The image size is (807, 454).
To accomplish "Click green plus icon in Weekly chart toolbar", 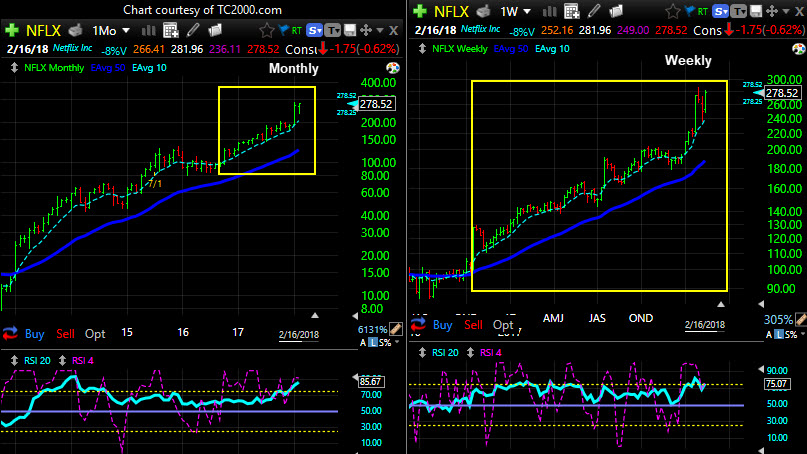I will click(x=420, y=11).
